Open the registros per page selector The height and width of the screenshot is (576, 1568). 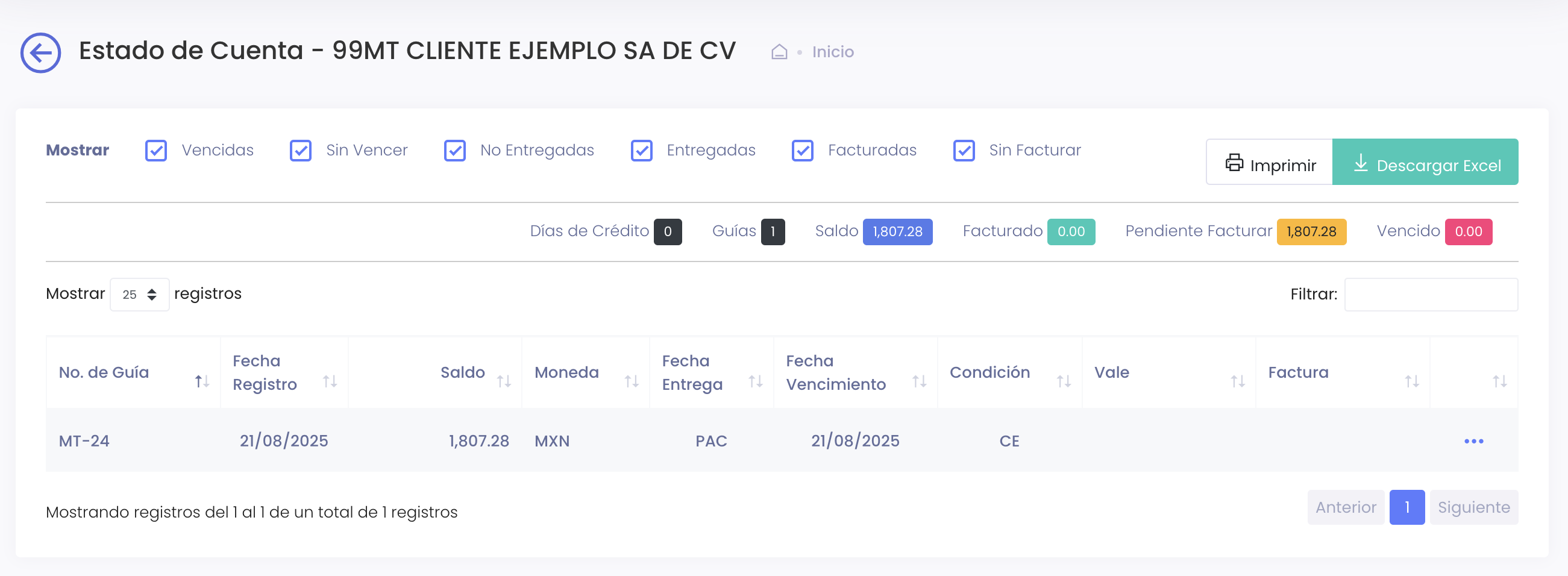(139, 294)
